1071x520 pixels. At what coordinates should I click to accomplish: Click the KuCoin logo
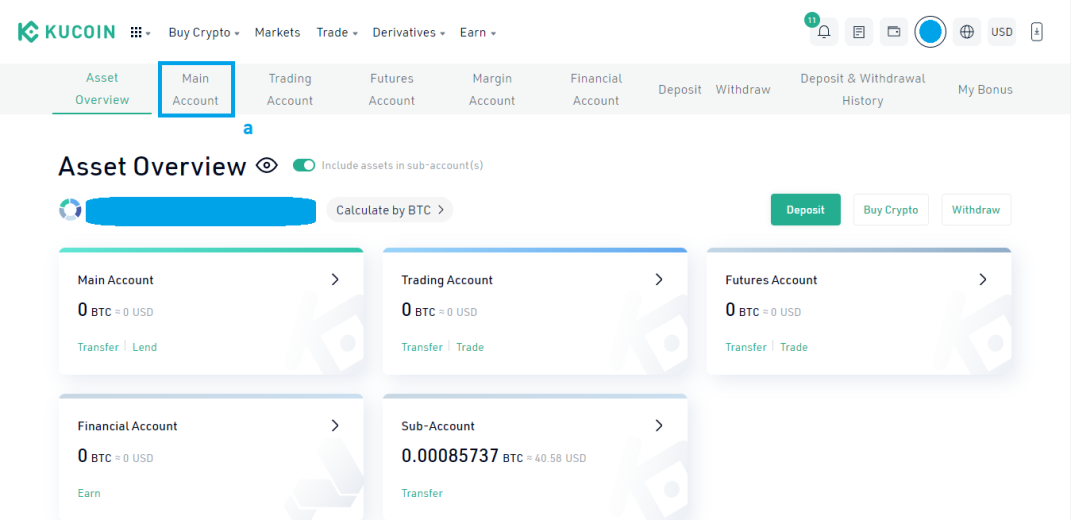66,32
